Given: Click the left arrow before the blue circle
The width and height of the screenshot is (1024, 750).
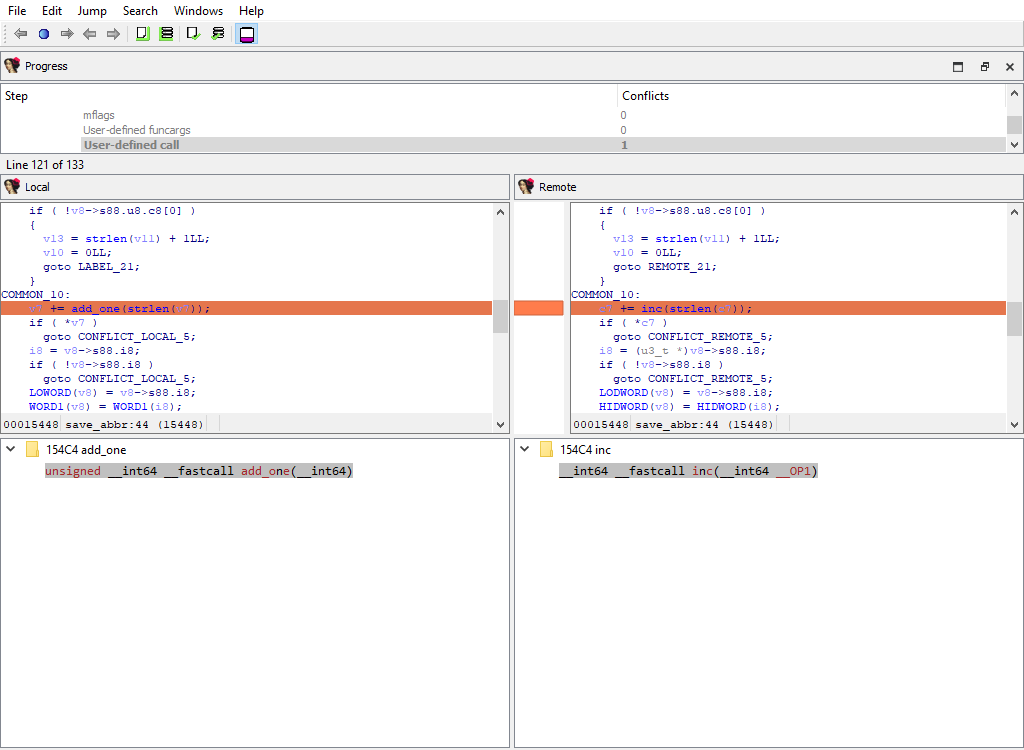Looking at the screenshot, I should 20,34.
